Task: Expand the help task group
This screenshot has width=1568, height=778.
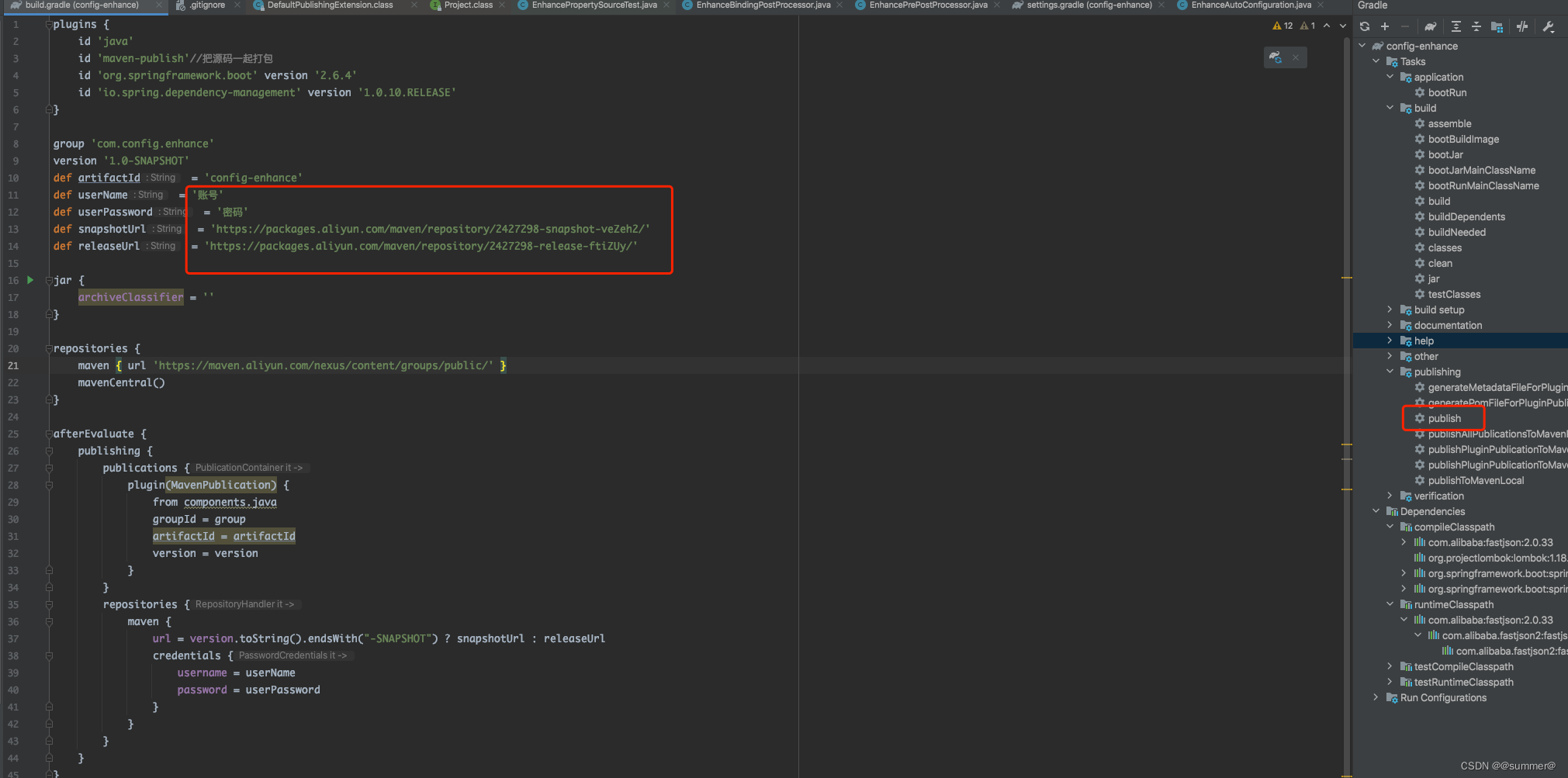Action: tap(1390, 341)
